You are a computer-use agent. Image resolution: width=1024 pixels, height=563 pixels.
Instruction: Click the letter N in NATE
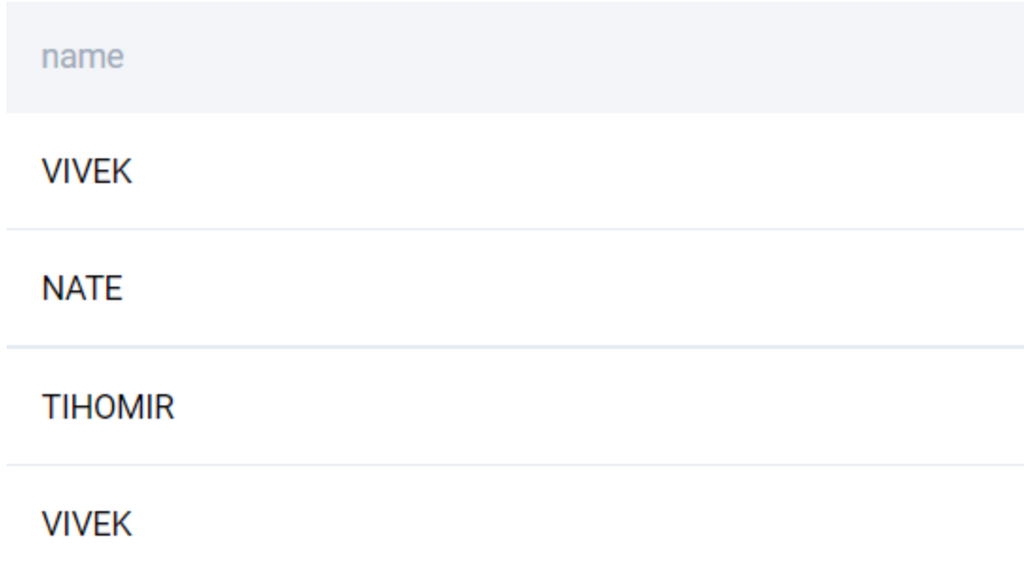pos(52,288)
